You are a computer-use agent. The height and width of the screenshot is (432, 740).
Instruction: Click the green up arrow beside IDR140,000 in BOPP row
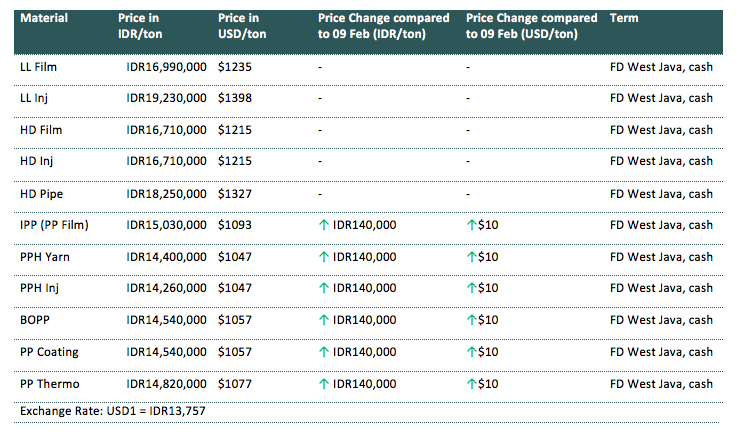[324, 320]
